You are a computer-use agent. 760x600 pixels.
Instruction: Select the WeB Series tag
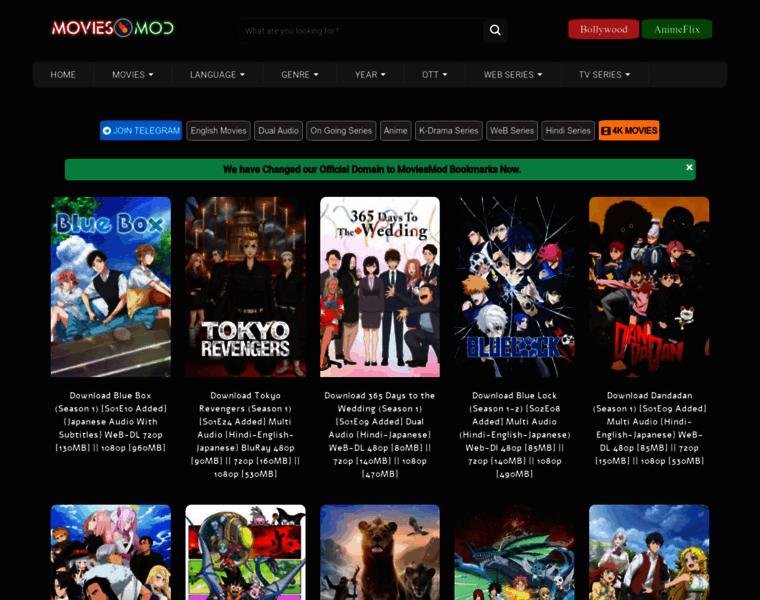click(512, 130)
